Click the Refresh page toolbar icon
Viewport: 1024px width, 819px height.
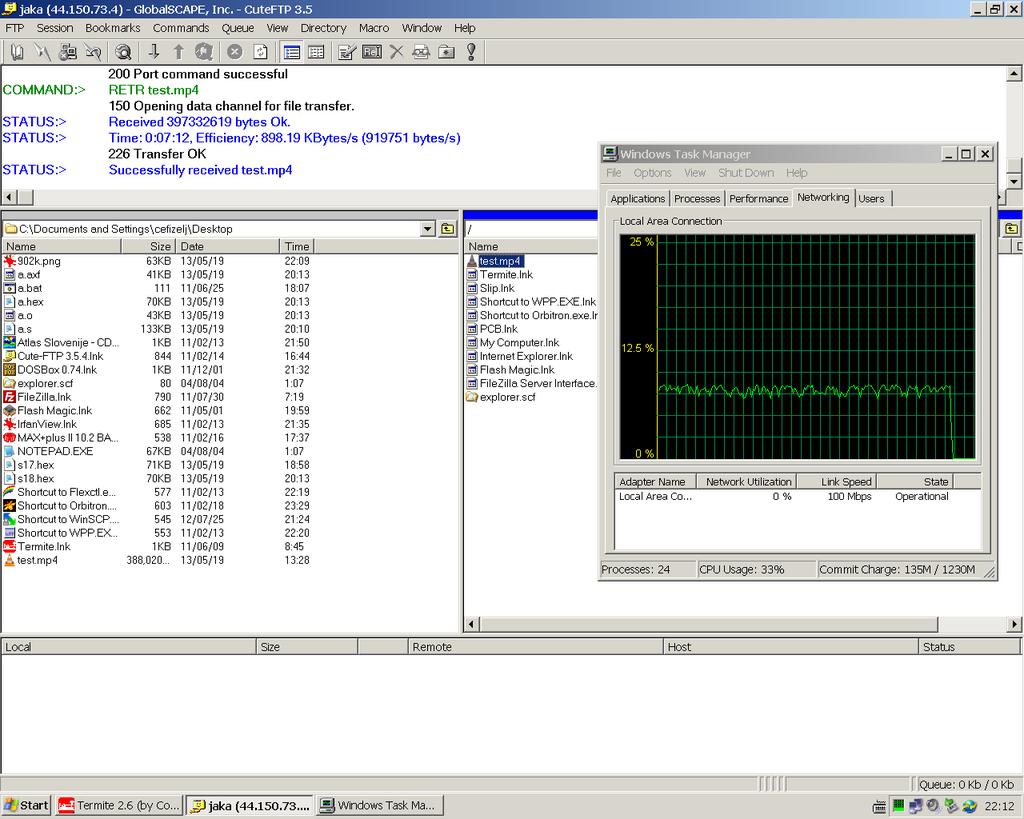pos(260,52)
